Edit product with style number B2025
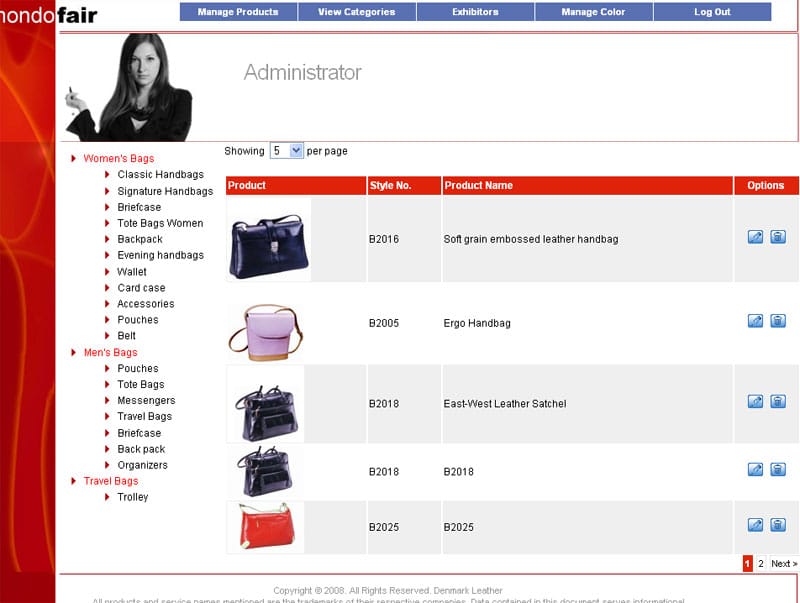This screenshot has width=800, height=603. click(x=754, y=527)
